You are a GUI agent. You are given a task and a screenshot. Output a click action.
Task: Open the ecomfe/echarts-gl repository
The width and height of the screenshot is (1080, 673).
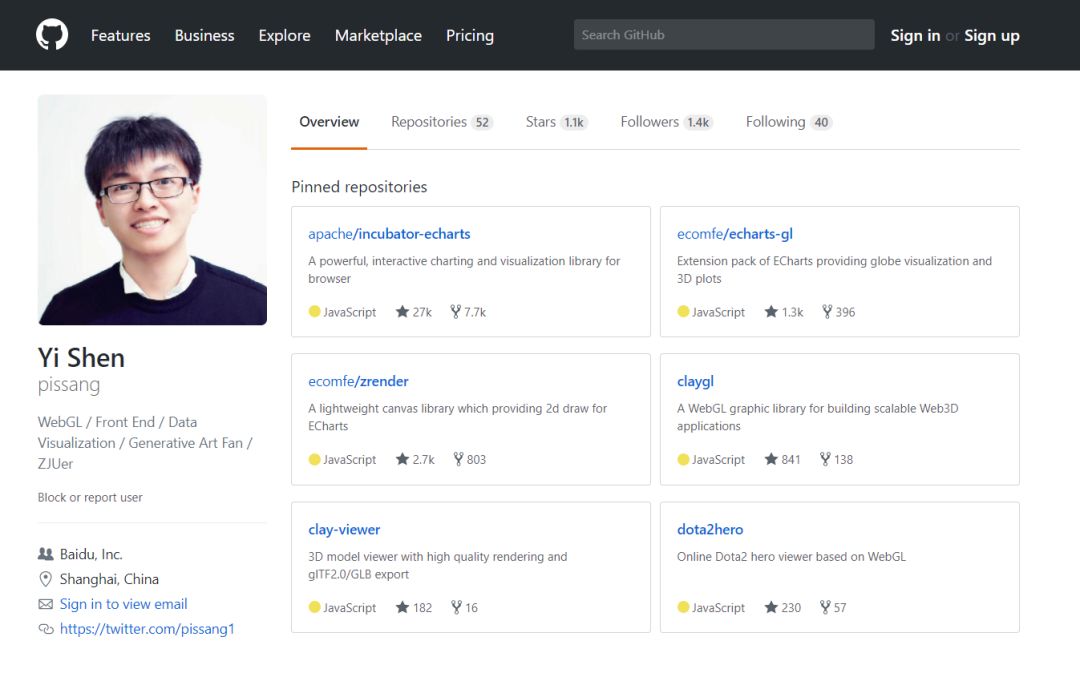(735, 234)
